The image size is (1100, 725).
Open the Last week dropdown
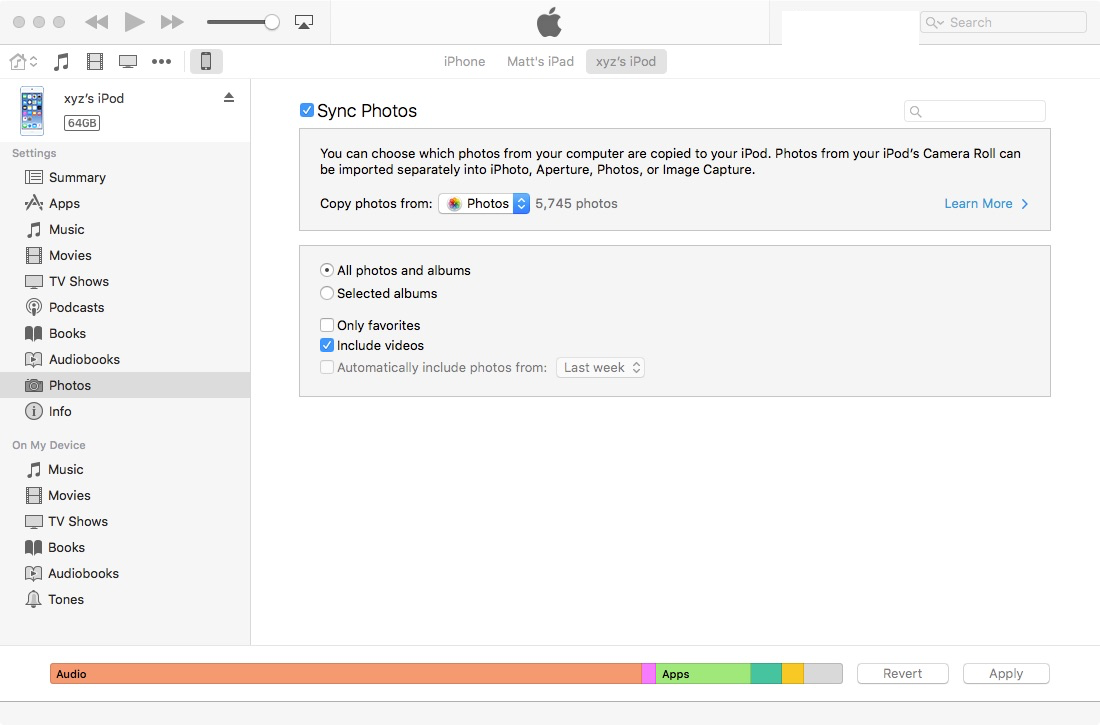[601, 368]
